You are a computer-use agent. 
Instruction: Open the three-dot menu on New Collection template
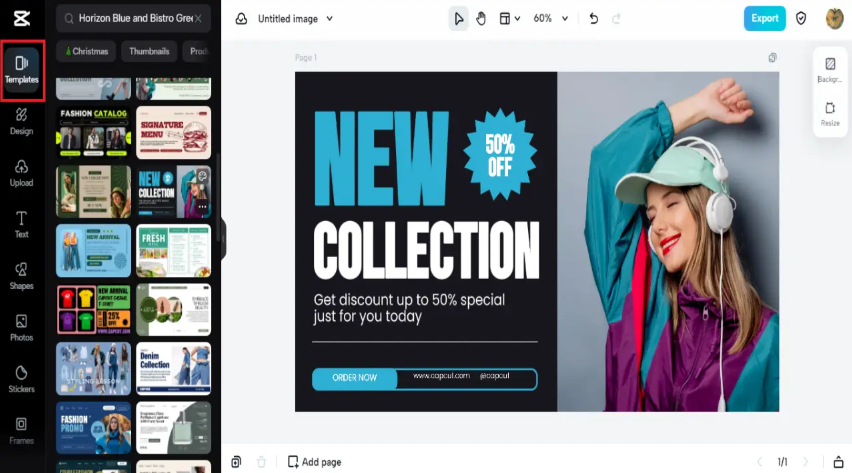coord(203,207)
